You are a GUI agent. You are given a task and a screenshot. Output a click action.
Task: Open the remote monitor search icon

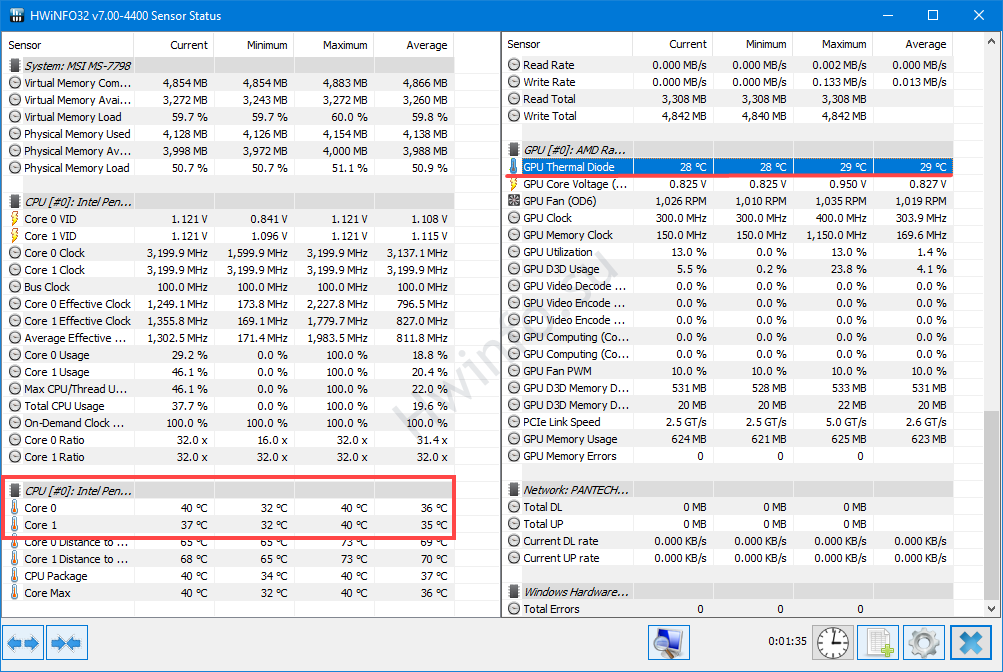(668, 643)
